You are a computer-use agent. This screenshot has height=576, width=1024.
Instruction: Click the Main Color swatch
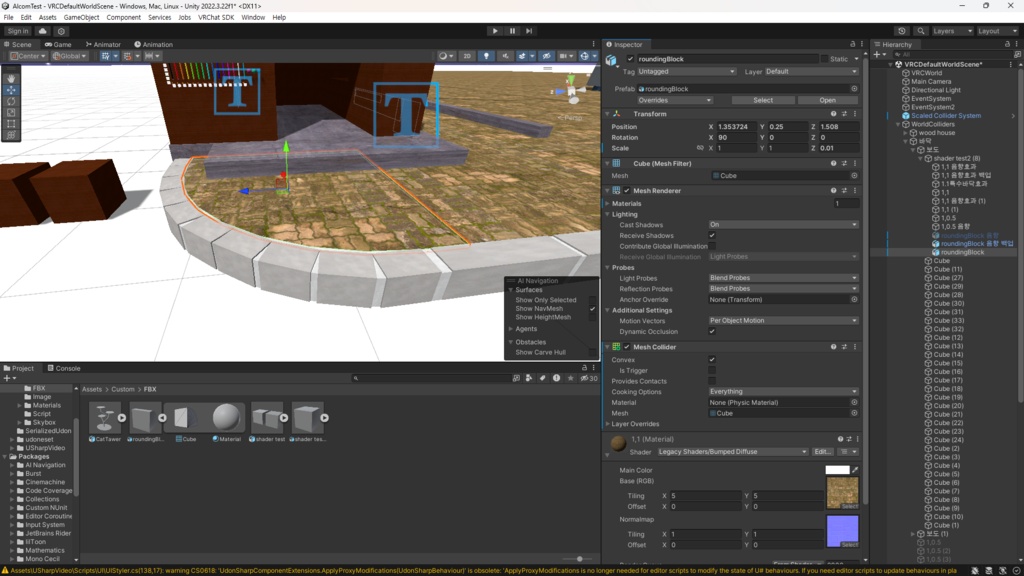(x=837, y=470)
